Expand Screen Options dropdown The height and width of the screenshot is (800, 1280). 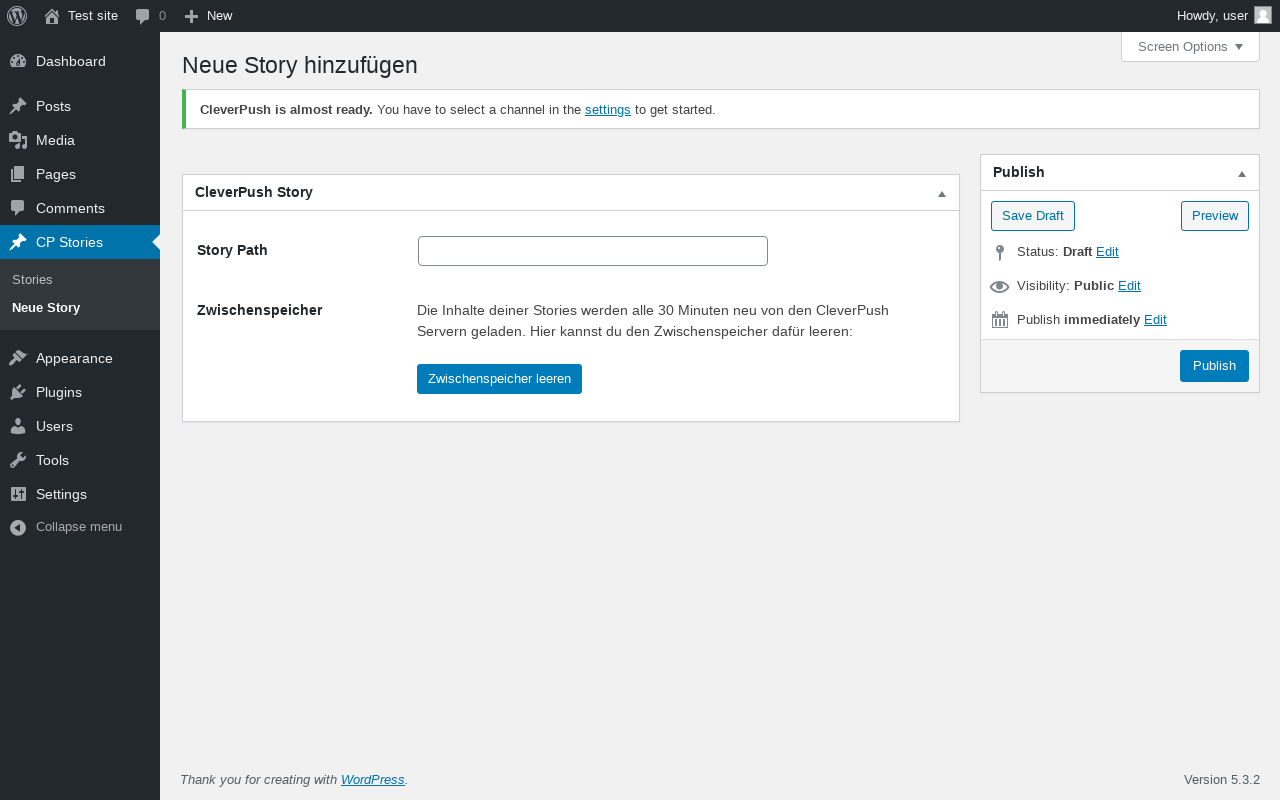pyautogui.click(x=1190, y=47)
